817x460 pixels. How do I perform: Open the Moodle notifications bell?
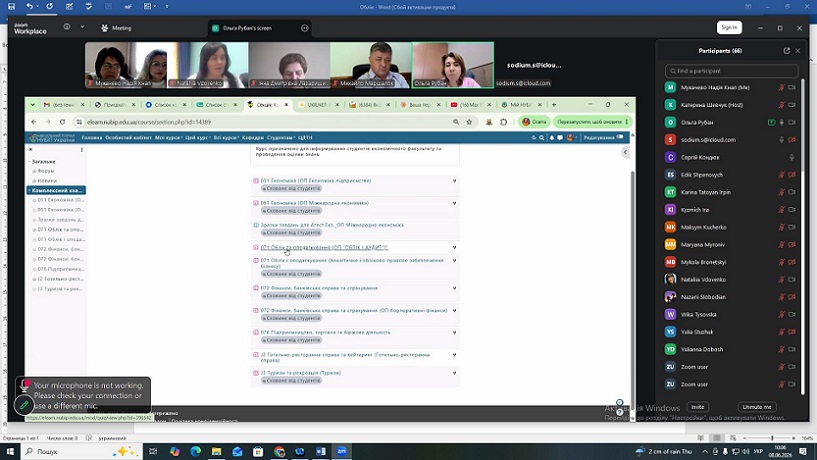tap(552, 138)
